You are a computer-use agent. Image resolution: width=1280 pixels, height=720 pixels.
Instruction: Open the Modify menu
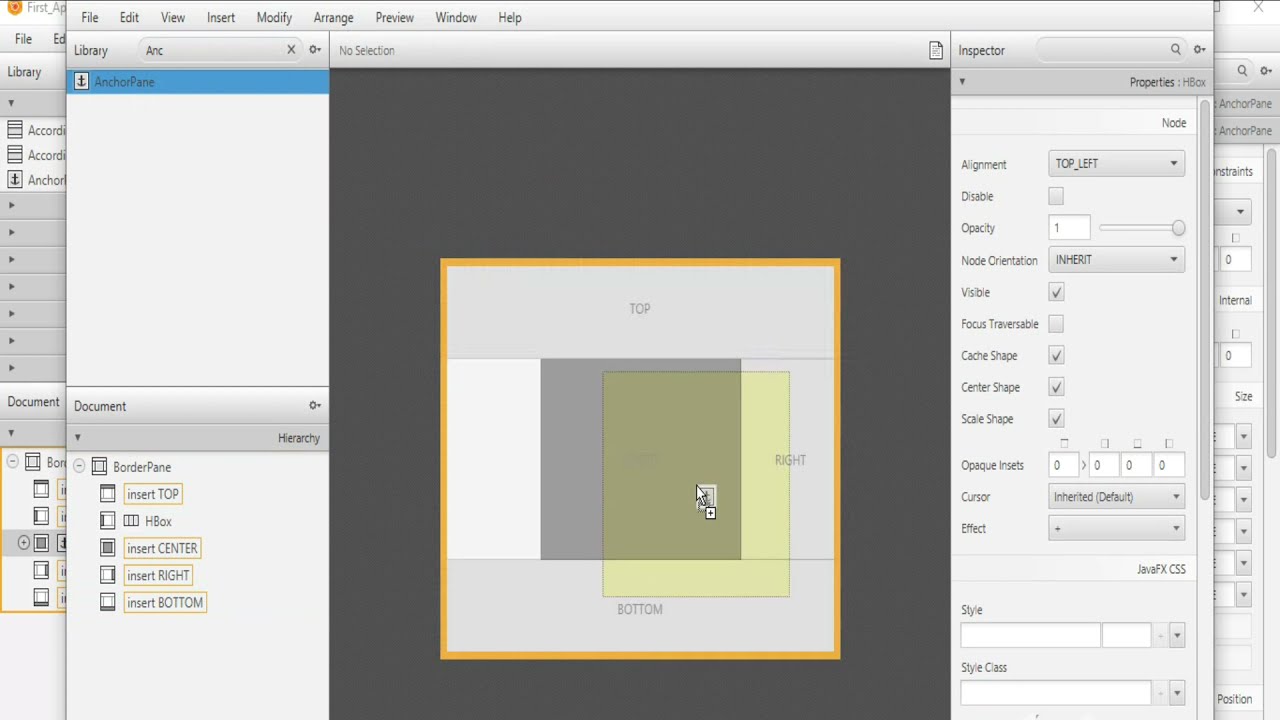[x=274, y=18]
